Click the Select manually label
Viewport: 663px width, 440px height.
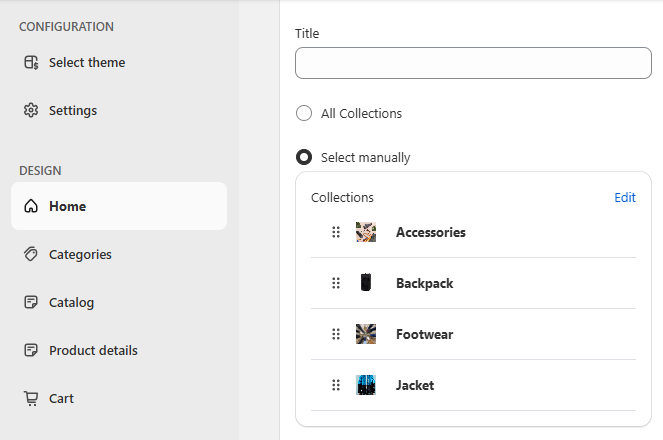click(365, 158)
